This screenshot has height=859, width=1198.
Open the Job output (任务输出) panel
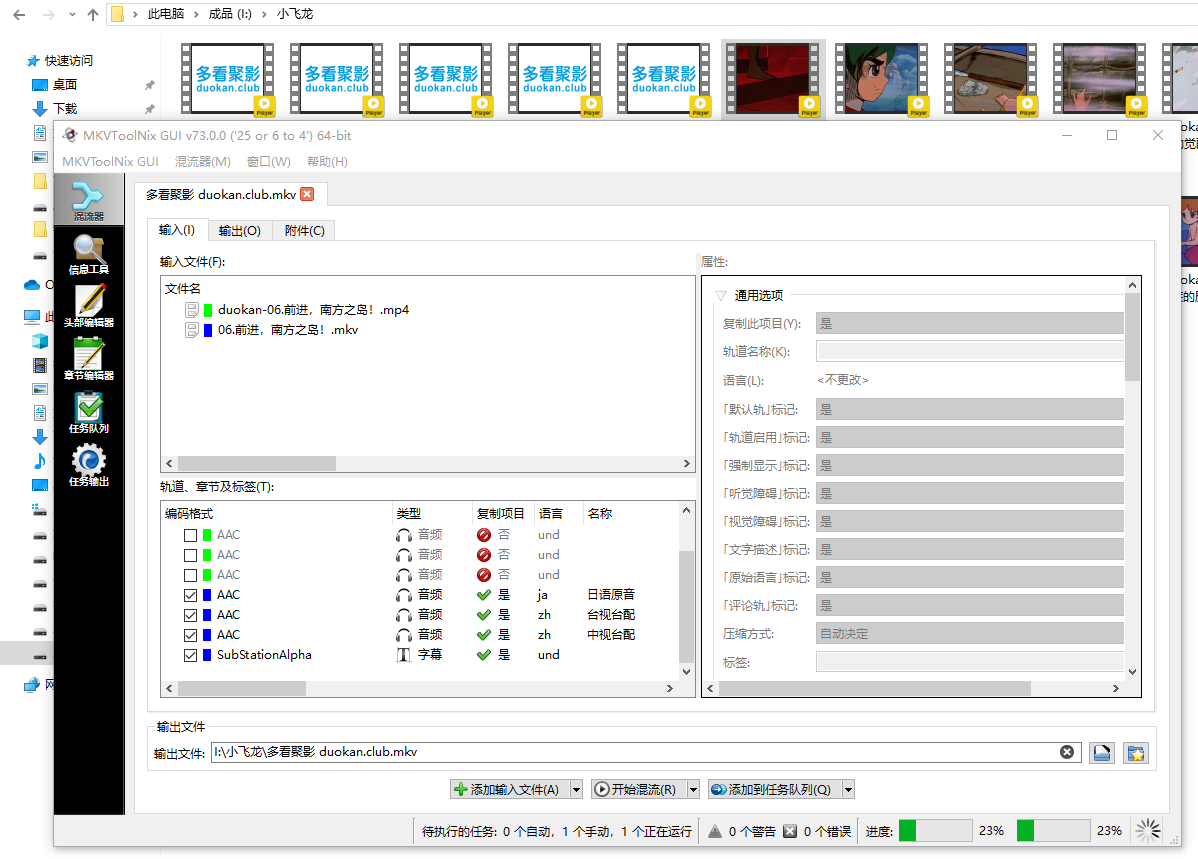point(88,466)
